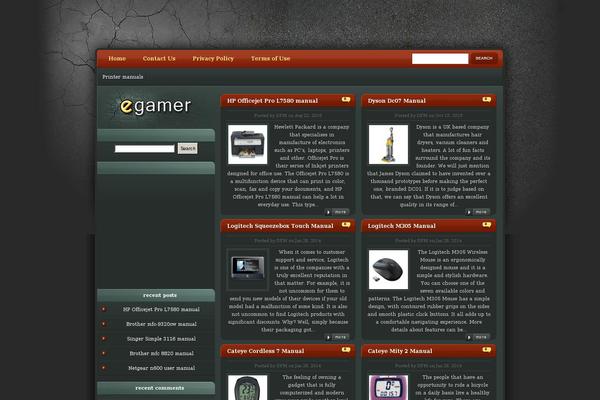The height and width of the screenshot is (400, 600).
Task: Open recent post Brother mfc 8820 manual
Action: [161, 353]
